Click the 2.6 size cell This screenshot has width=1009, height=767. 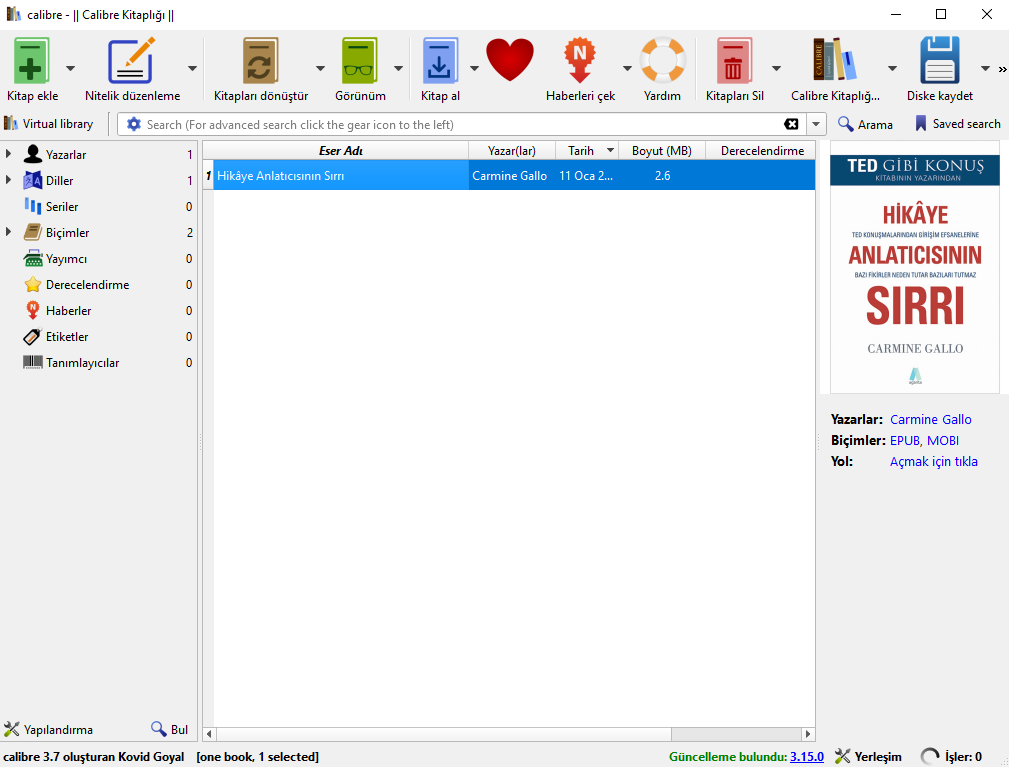[x=662, y=175]
